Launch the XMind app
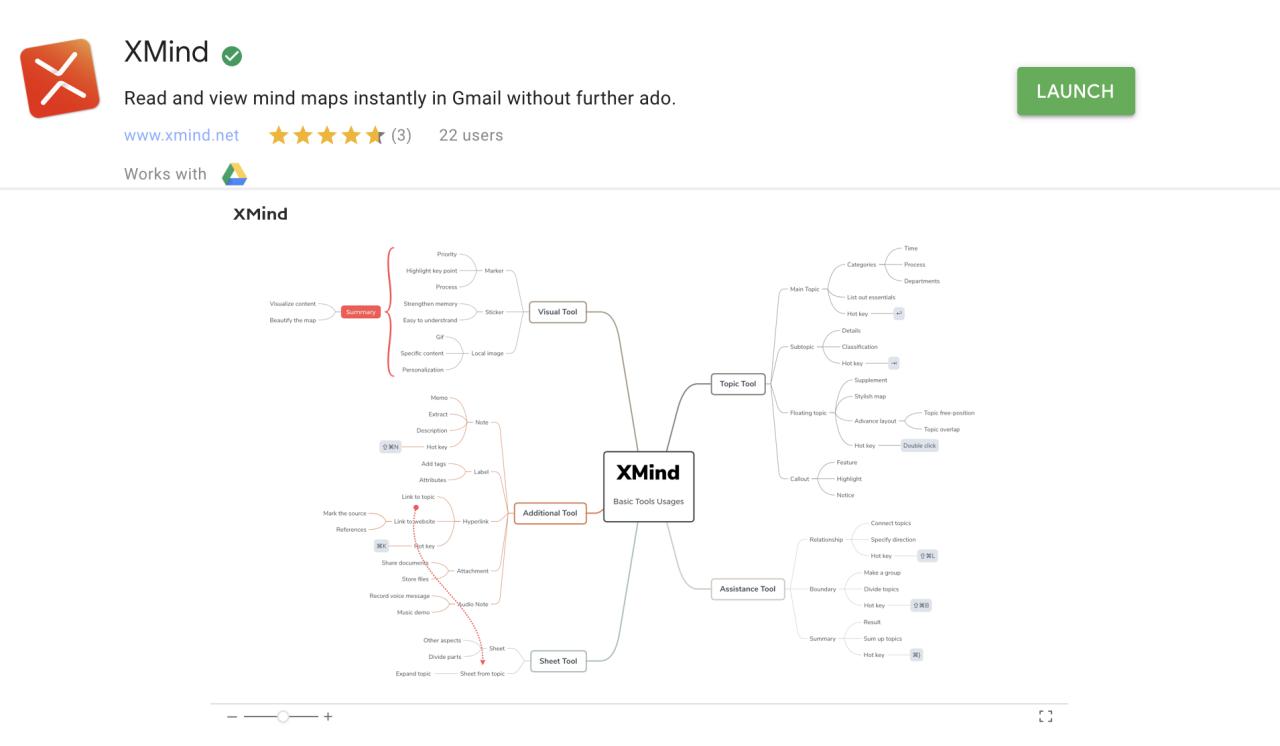This screenshot has width=1280, height=746. tap(1076, 91)
